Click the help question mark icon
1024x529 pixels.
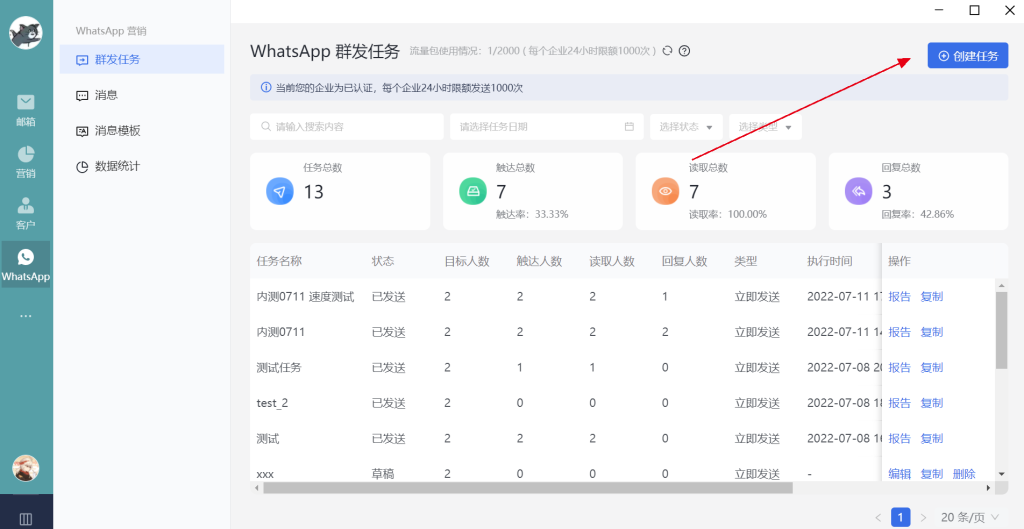[x=685, y=51]
